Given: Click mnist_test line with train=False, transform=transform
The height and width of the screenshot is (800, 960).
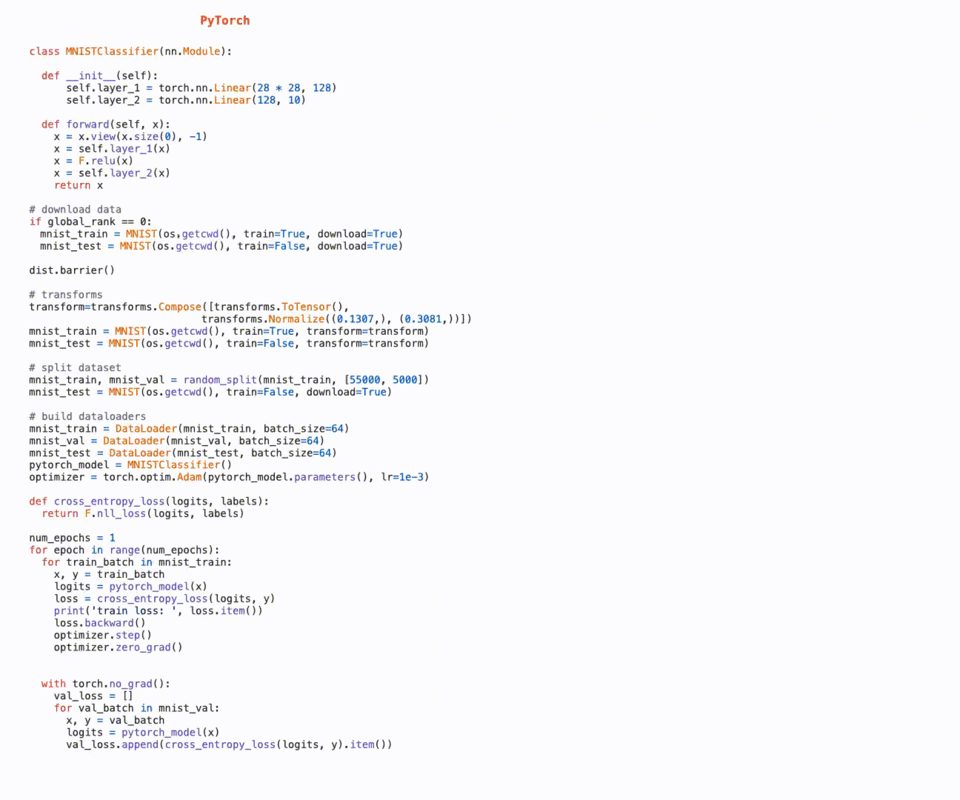Looking at the screenshot, I should 228,343.
